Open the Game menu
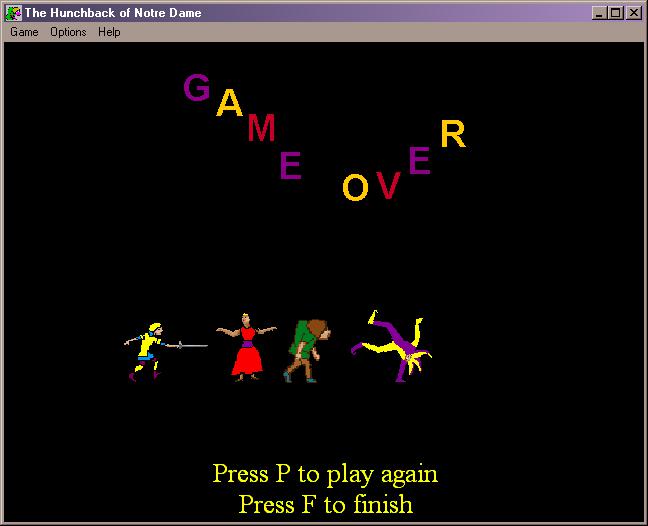This screenshot has width=648, height=526. click(24, 32)
